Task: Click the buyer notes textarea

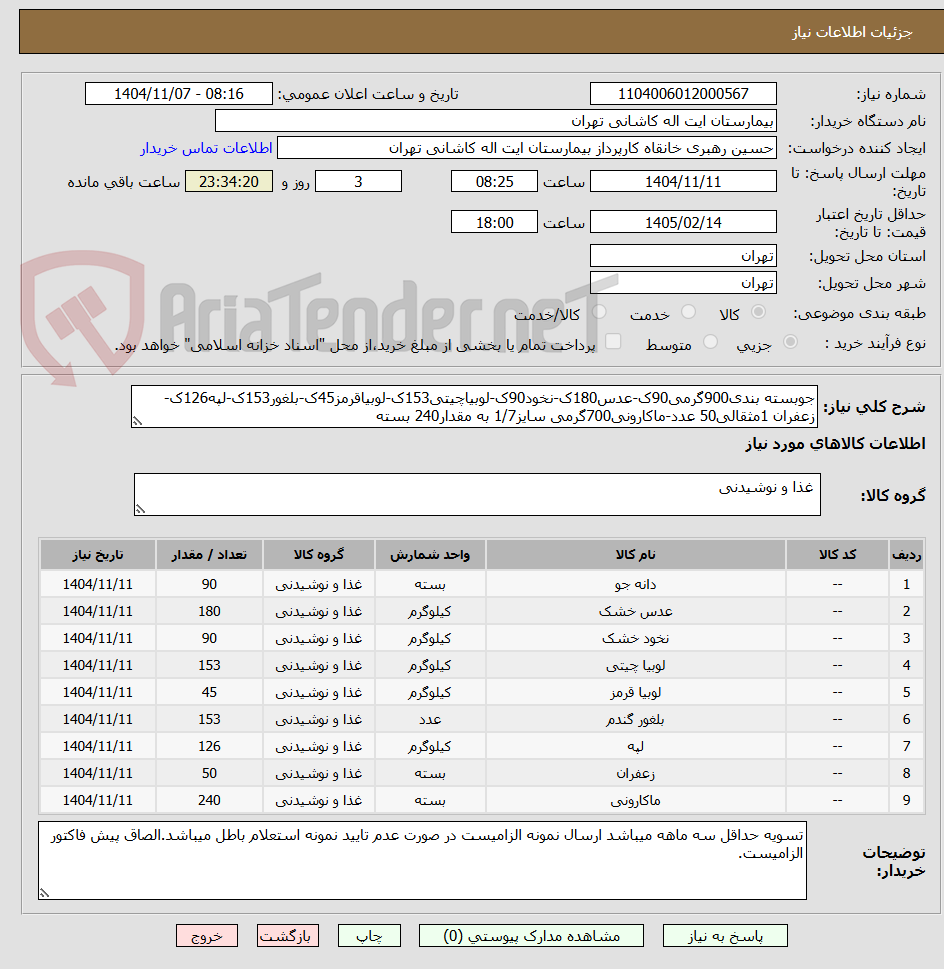Action: point(423,860)
